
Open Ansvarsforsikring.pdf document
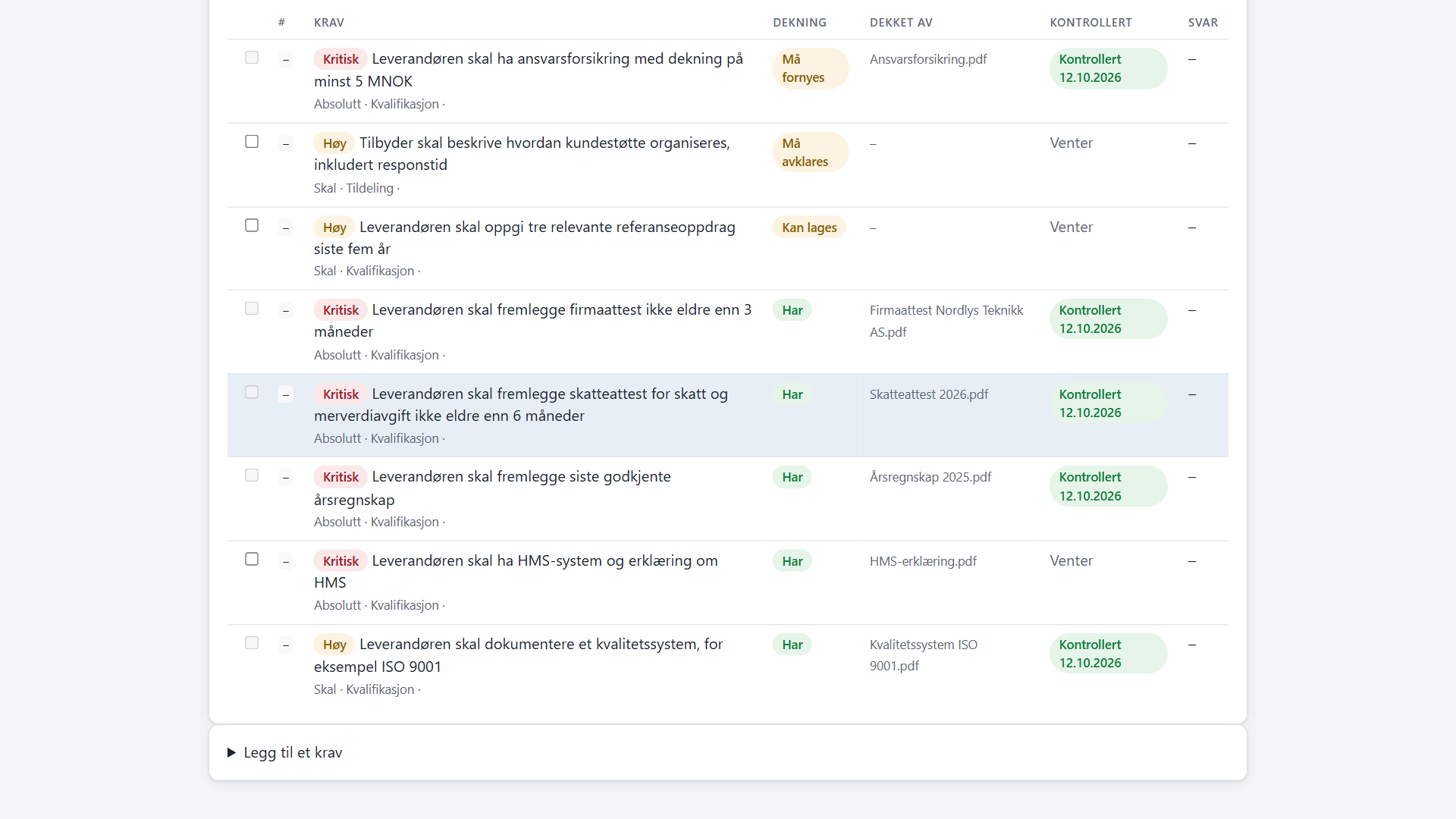(x=928, y=59)
